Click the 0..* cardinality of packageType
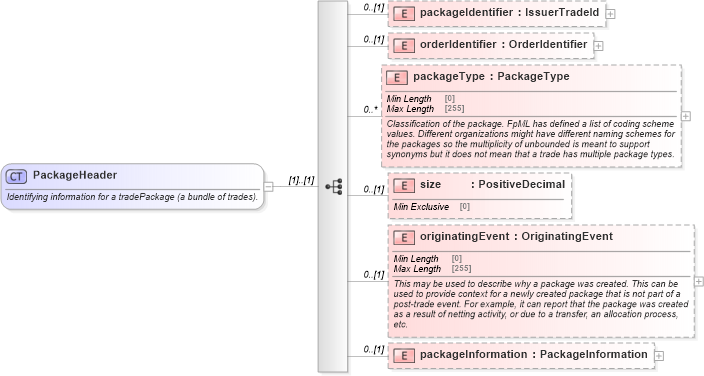The height and width of the screenshot is (376, 704). tap(370, 109)
